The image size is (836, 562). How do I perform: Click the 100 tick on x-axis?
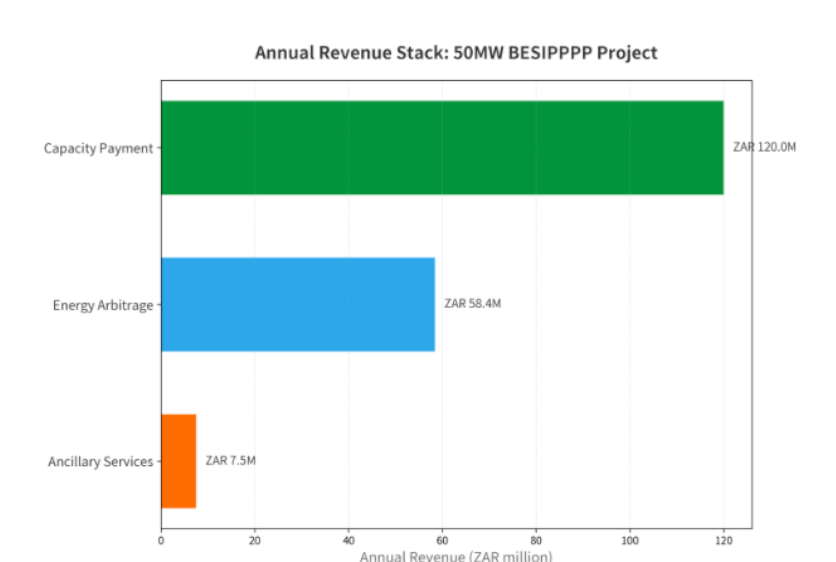point(630,540)
